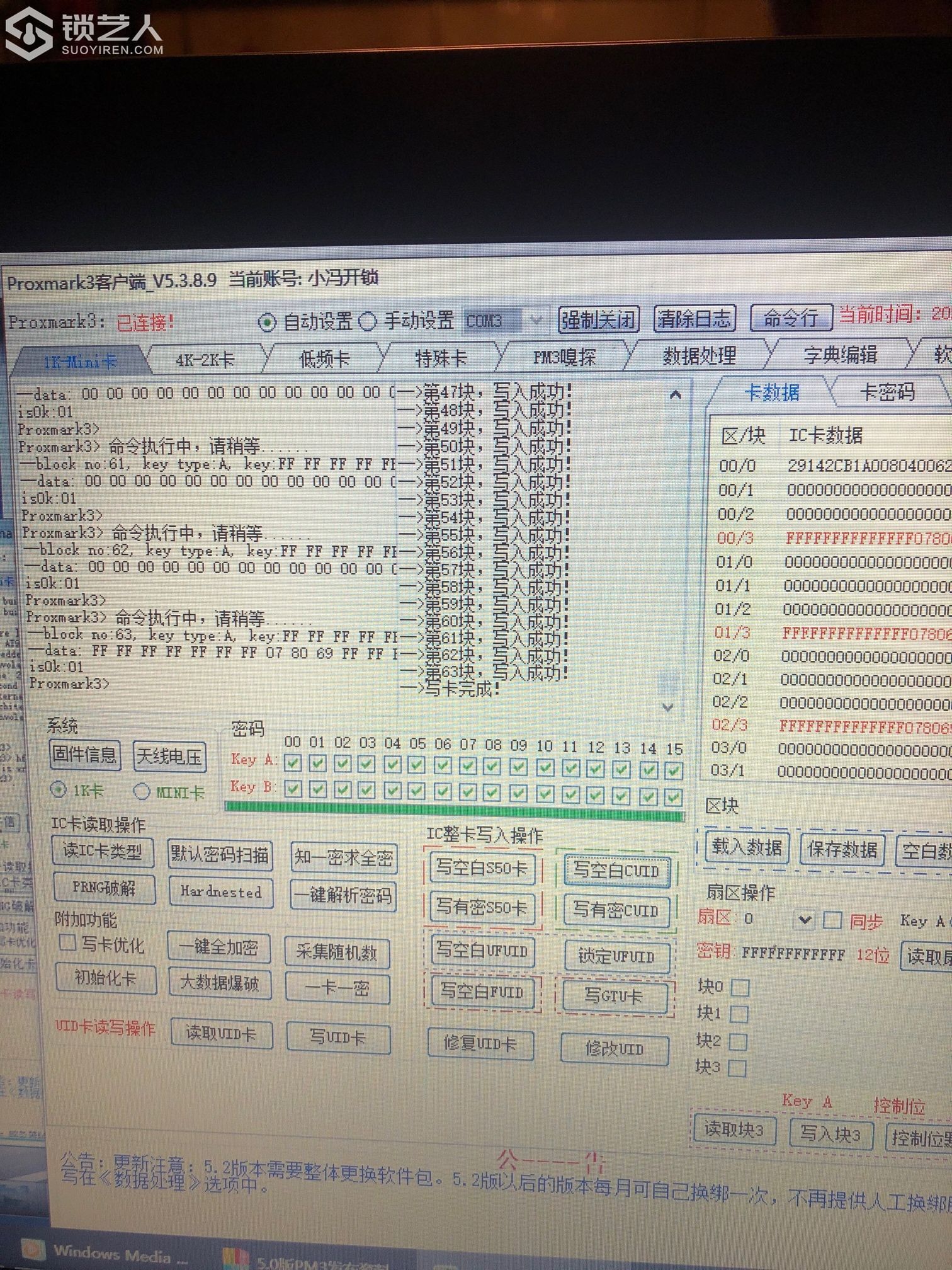The height and width of the screenshot is (1270, 952).
Task: Switch to the PM3嗅探 tab
Action: point(564,357)
